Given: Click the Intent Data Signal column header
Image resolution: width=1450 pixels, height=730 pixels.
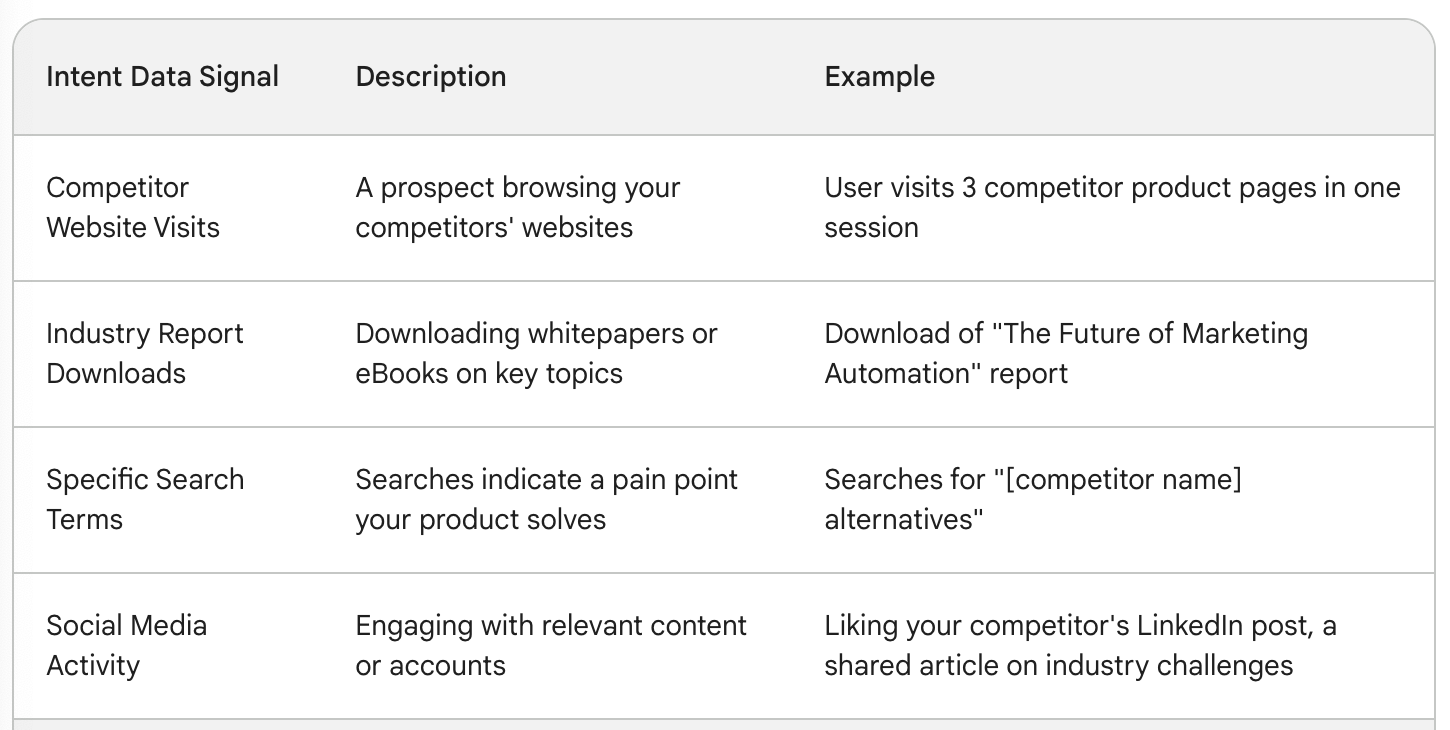Looking at the screenshot, I should [x=163, y=77].
